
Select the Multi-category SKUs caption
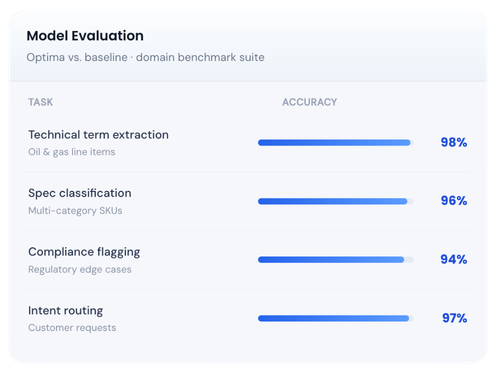(75, 211)
